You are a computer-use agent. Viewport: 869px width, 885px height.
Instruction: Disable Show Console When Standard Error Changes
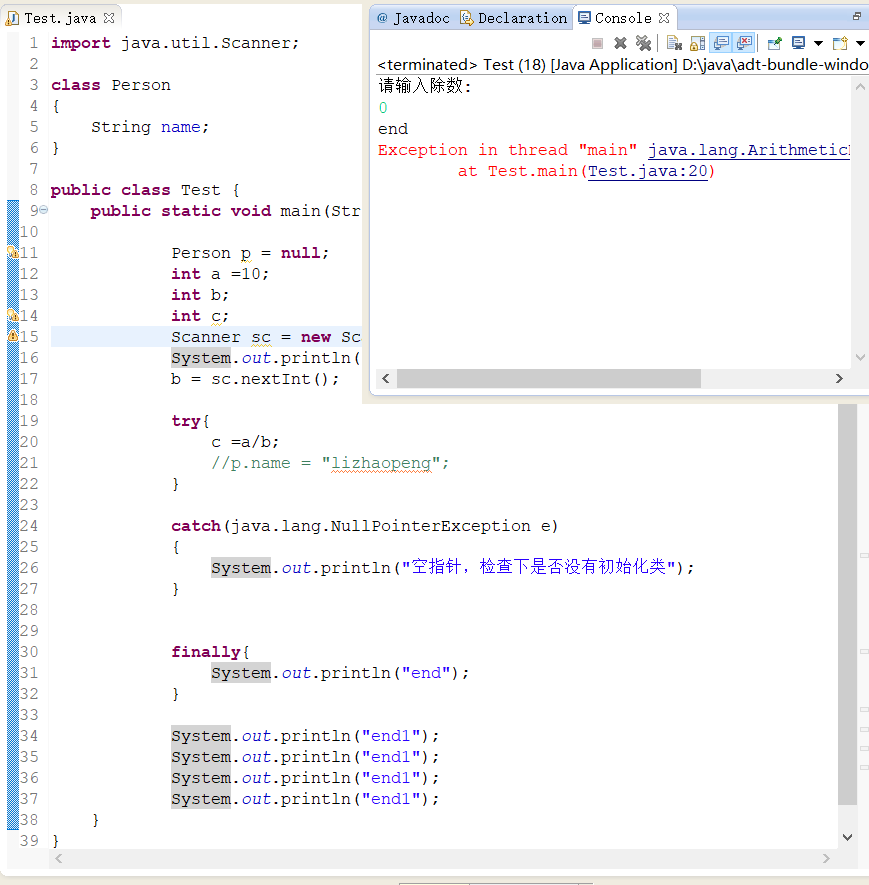[x=745, y=42]
